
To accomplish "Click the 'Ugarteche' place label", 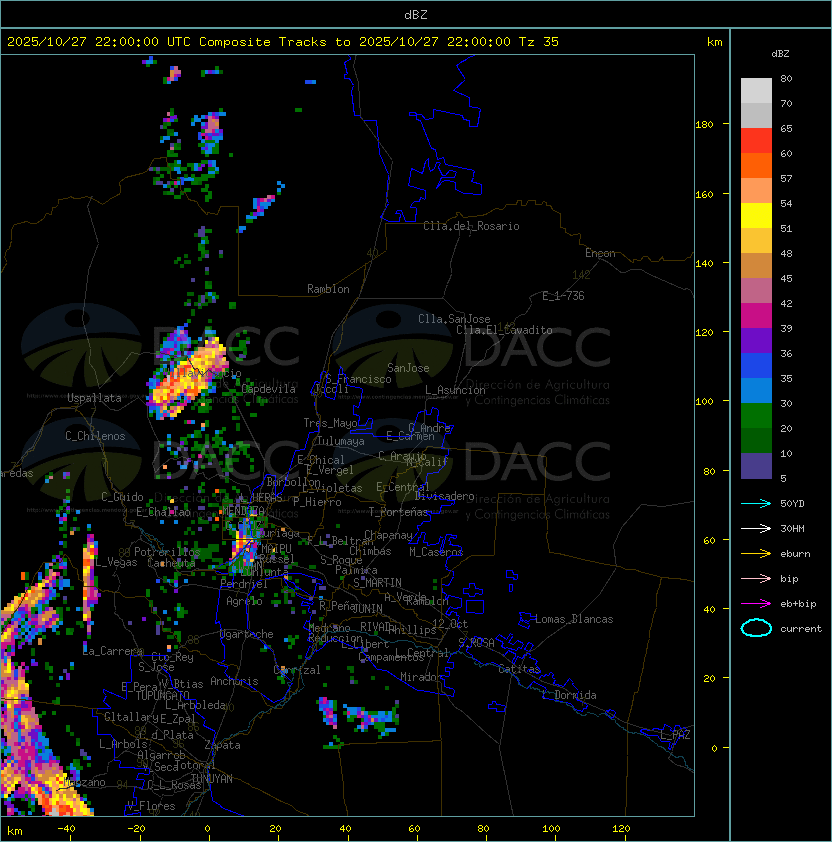I will 247,634.
